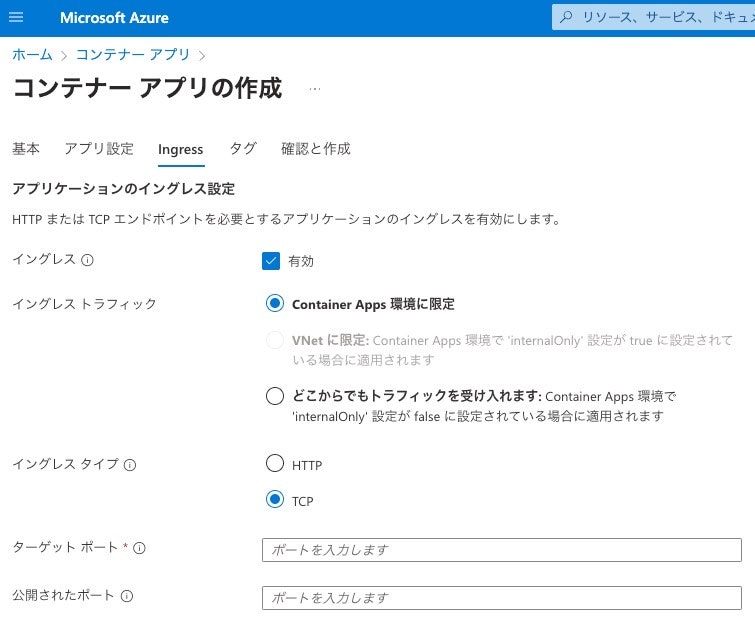Click the search magnifier icon

coord(567,17)
